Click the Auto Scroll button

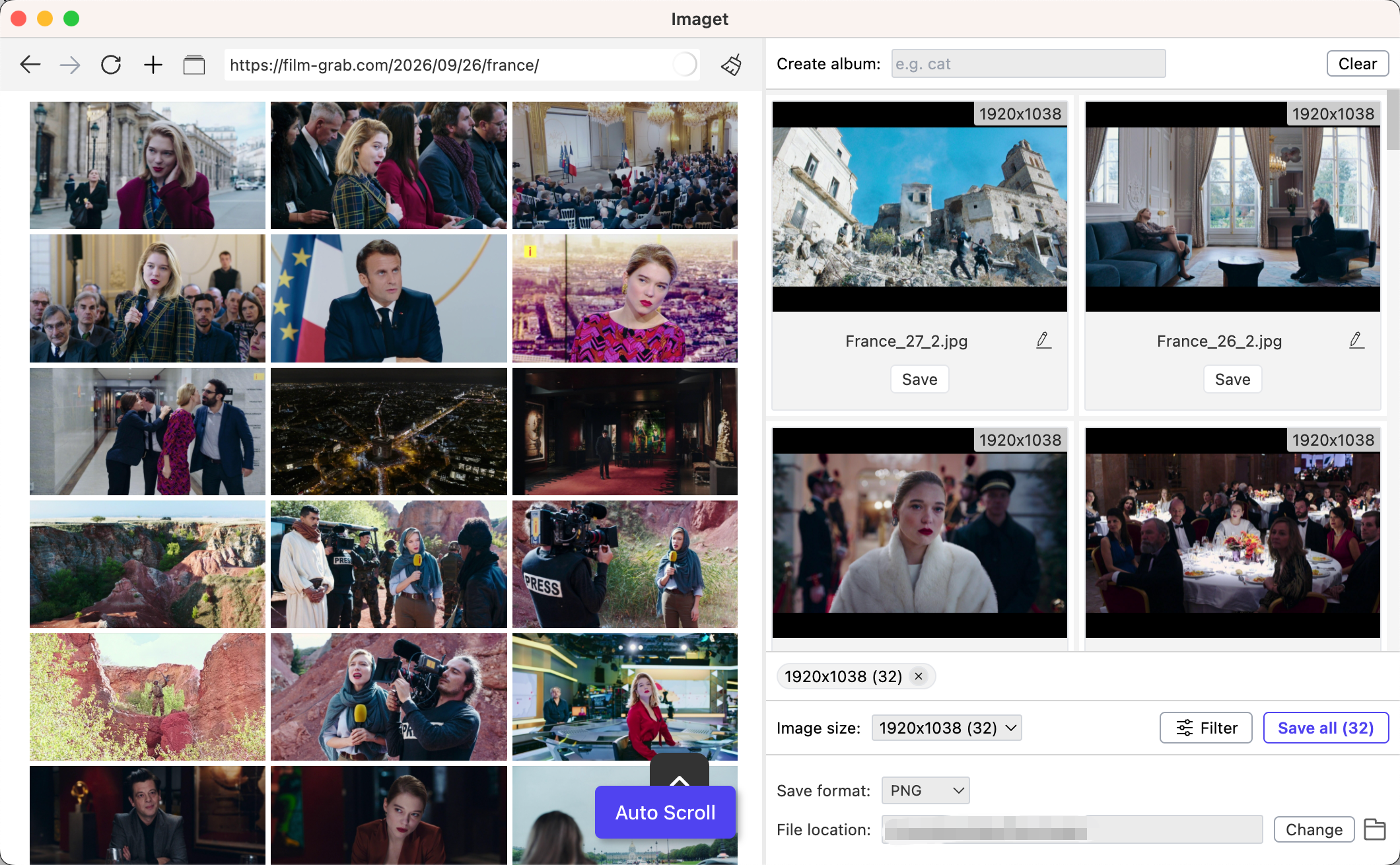[665, 812]
